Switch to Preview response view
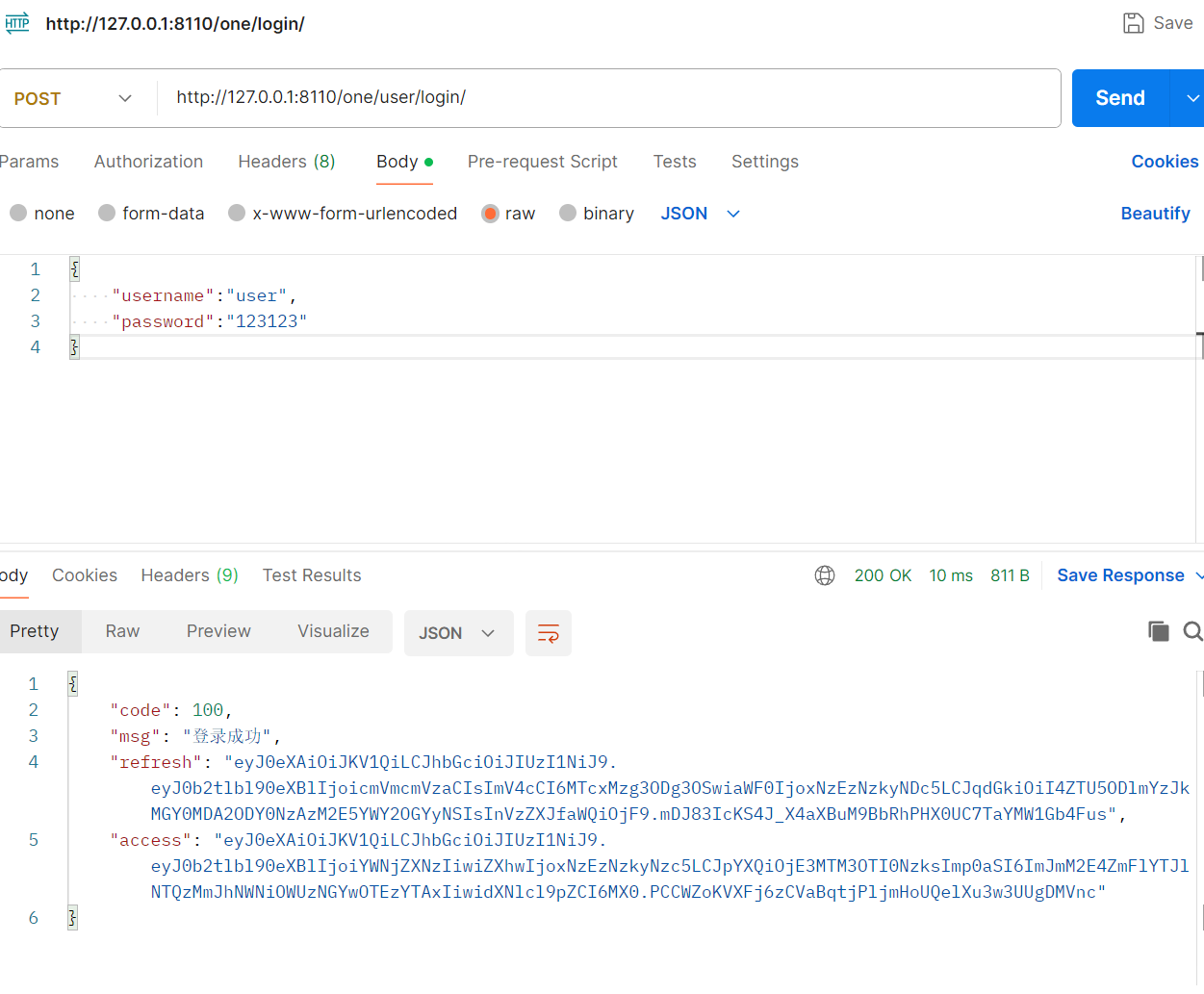 point(218,631)
